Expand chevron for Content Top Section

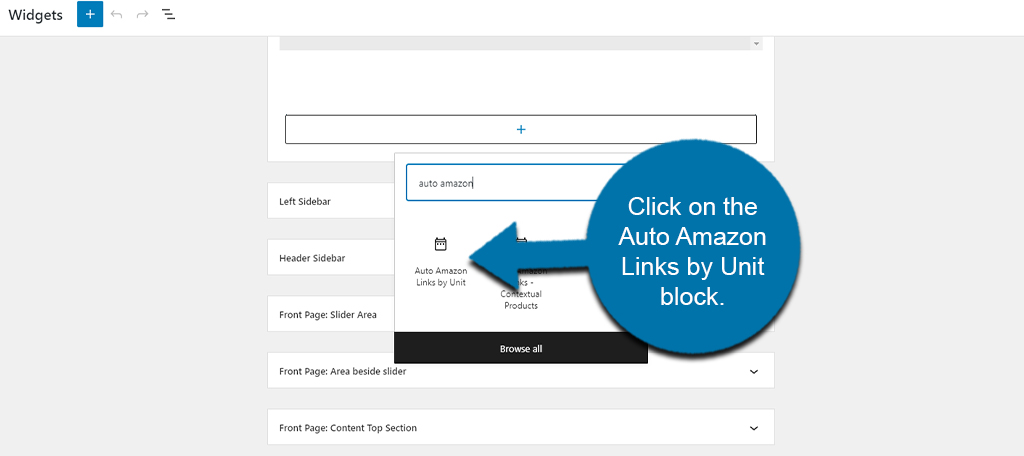[x=754, y=428]
